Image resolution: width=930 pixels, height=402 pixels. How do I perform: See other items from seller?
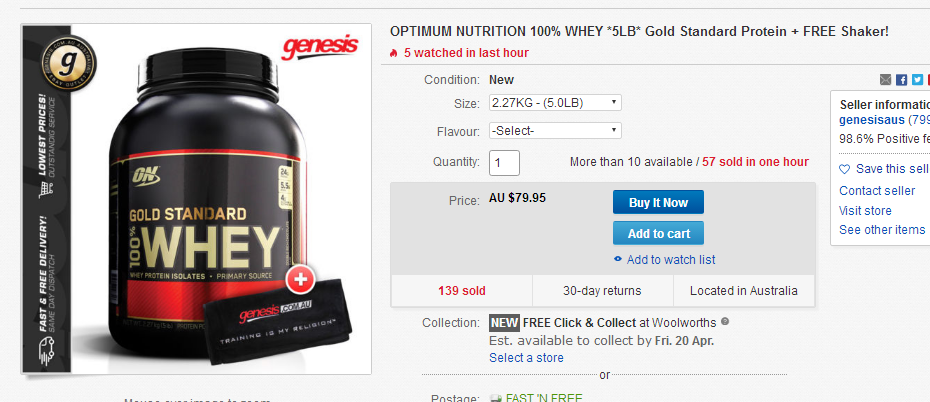click(882, 229)
